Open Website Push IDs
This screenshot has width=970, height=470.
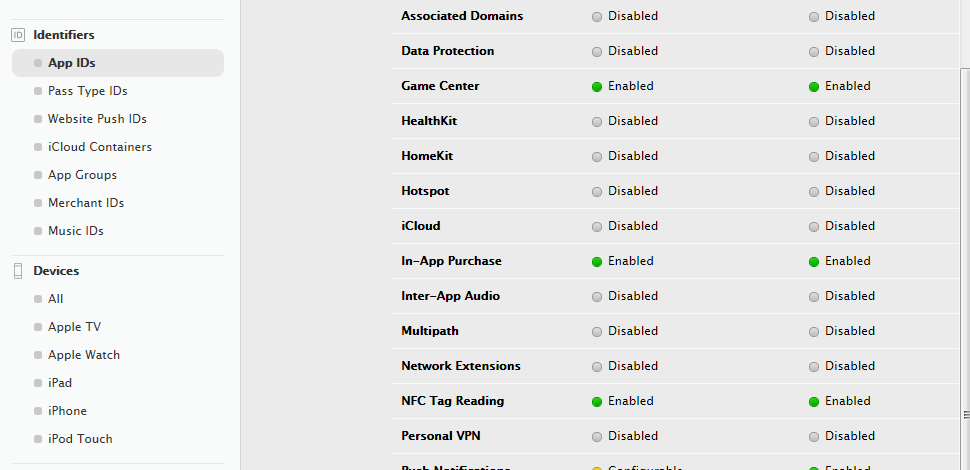point(97,119)
